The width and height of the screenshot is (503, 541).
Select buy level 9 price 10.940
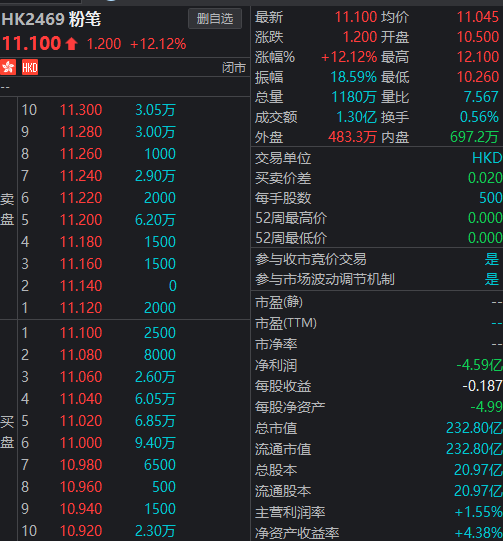(x=81, y=509)
